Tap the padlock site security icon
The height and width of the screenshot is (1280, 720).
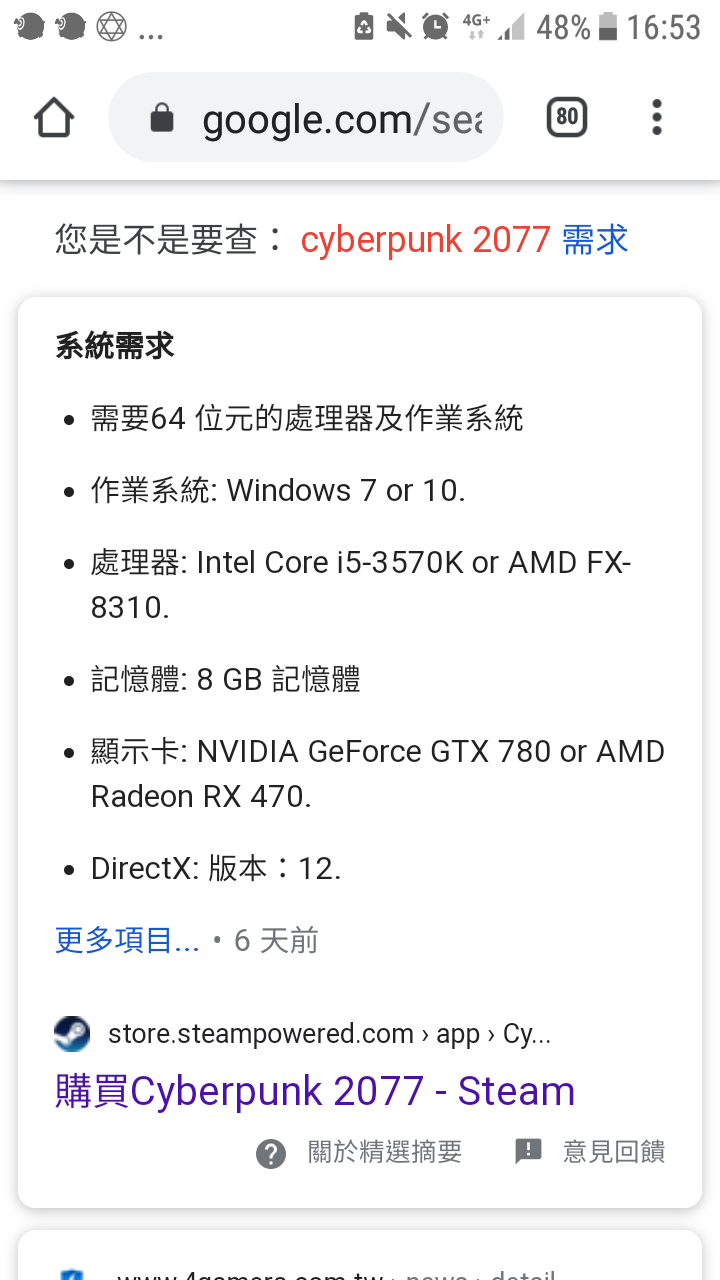tap(161, 119)
